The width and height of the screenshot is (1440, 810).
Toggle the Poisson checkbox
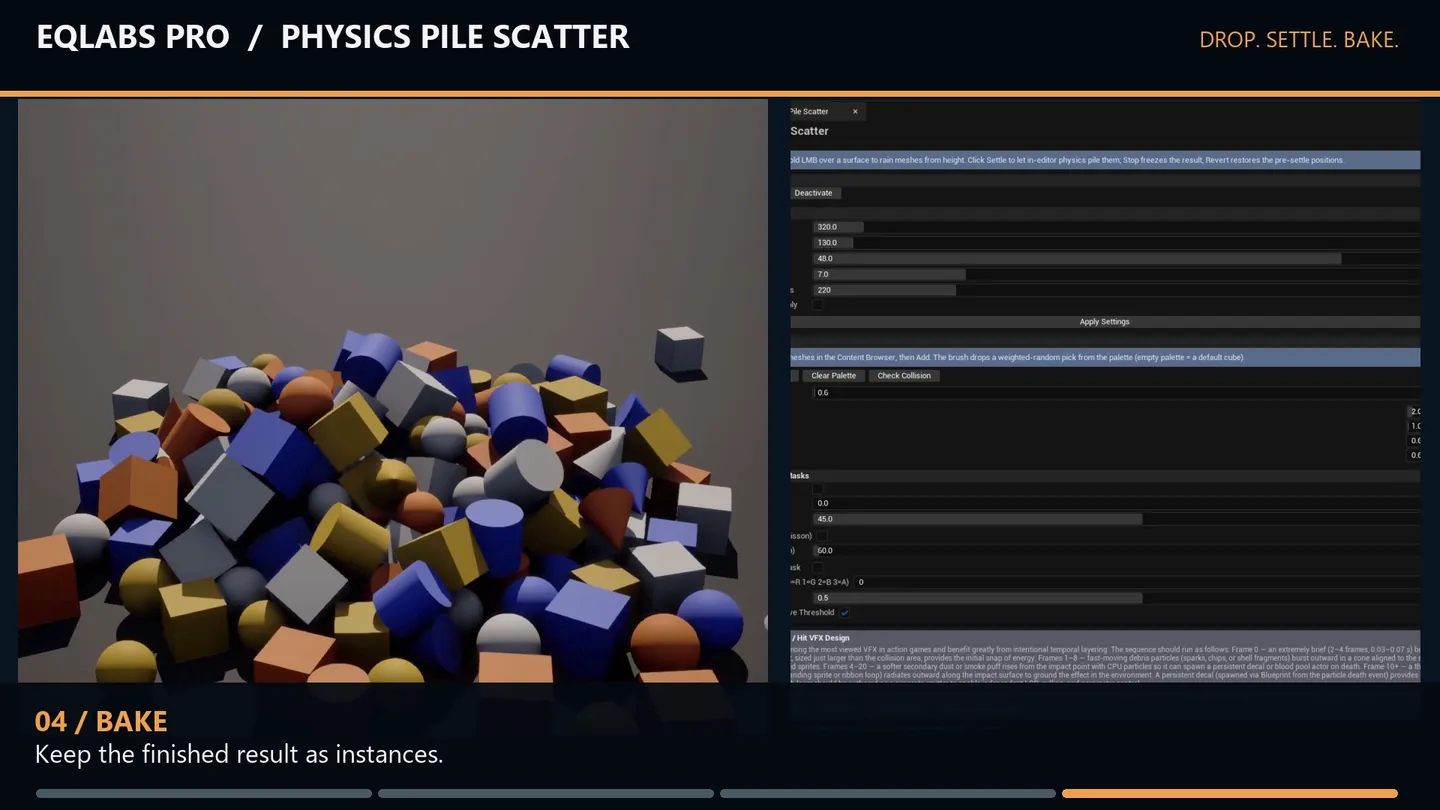[822, 536]
